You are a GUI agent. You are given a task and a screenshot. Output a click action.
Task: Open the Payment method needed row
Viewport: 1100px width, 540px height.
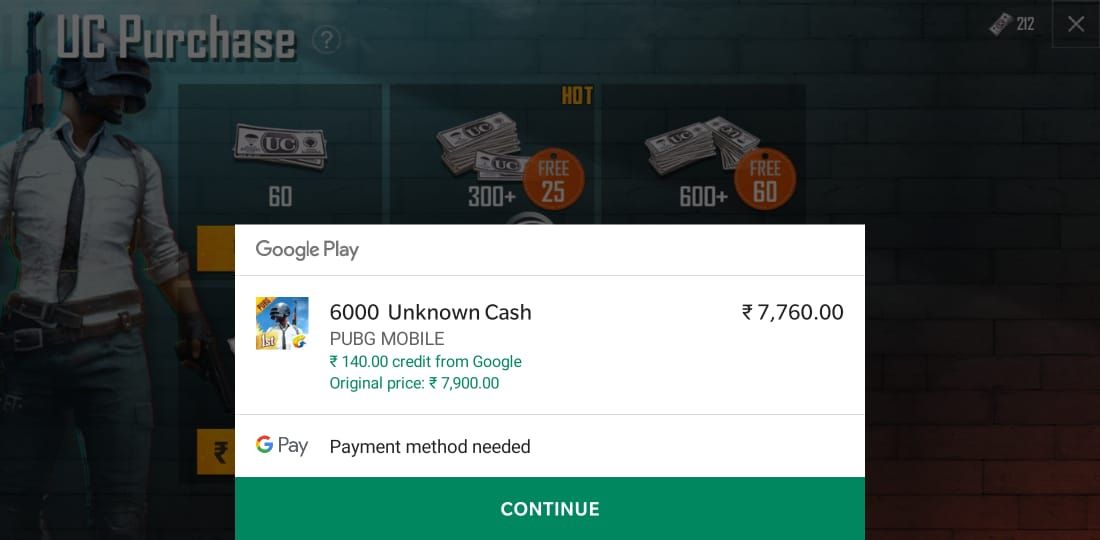pyautogui.click(x=549, y=446)
